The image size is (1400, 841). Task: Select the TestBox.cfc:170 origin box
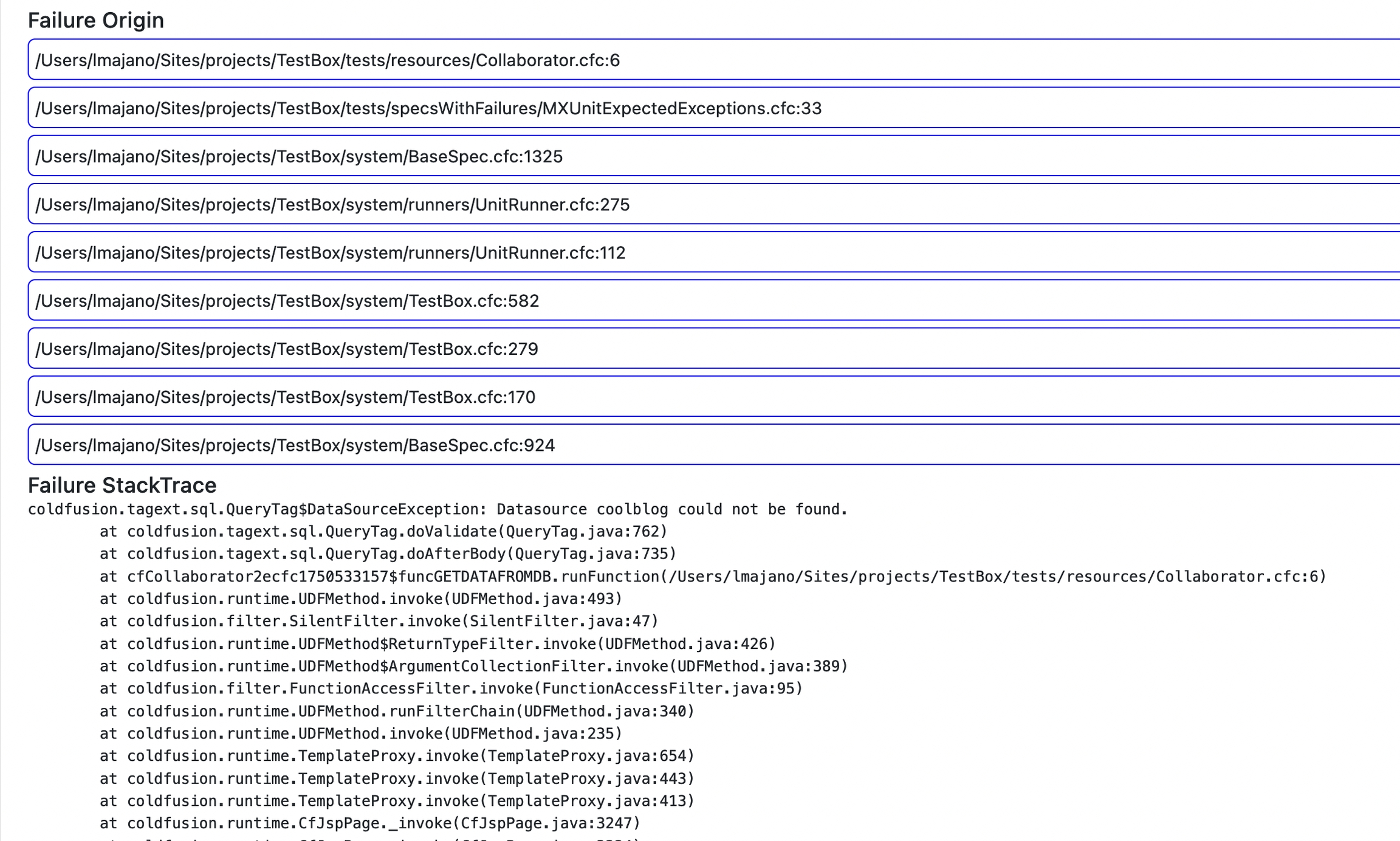[286, 397]
